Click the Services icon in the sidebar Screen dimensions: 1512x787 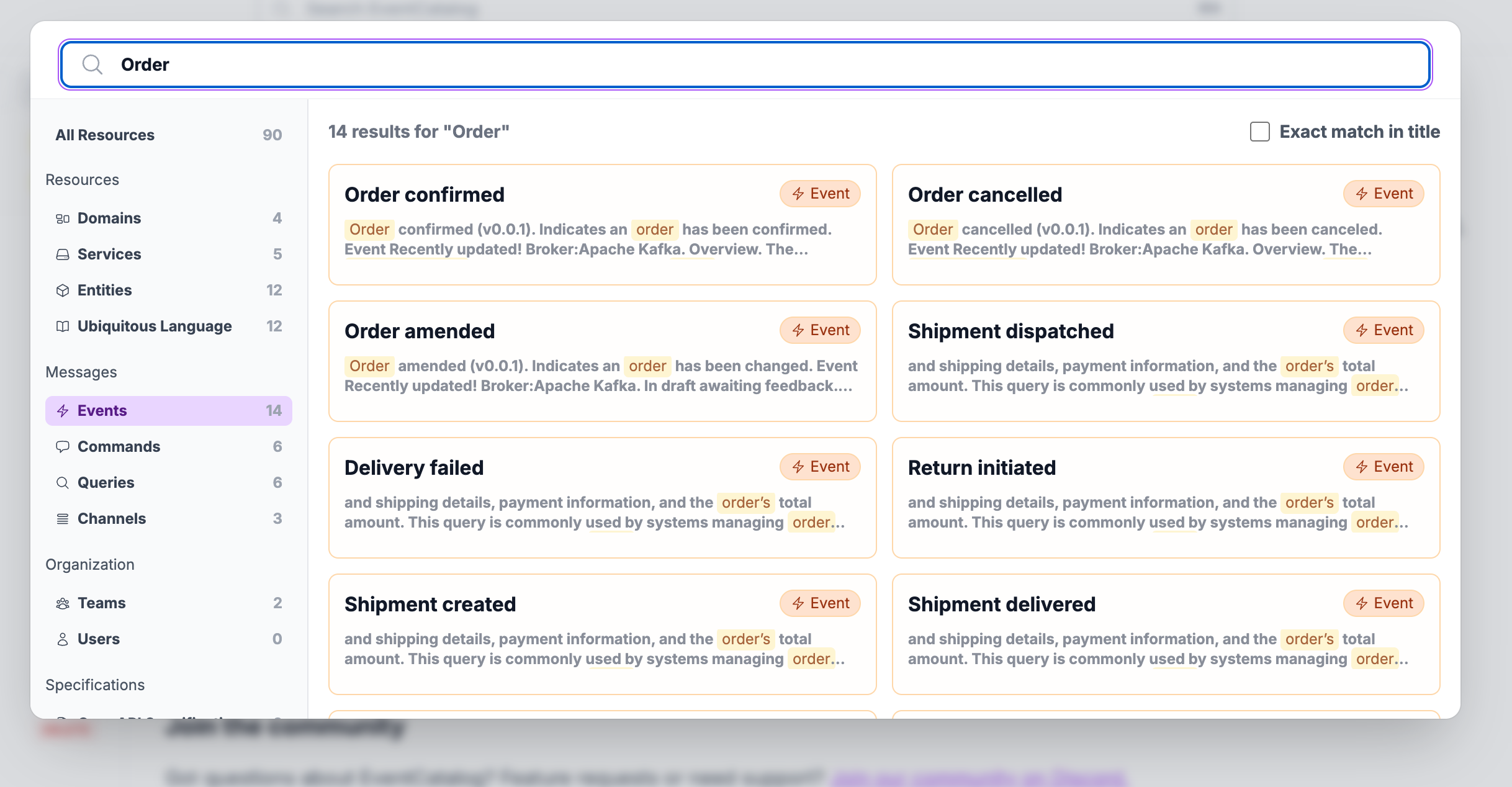63,254
